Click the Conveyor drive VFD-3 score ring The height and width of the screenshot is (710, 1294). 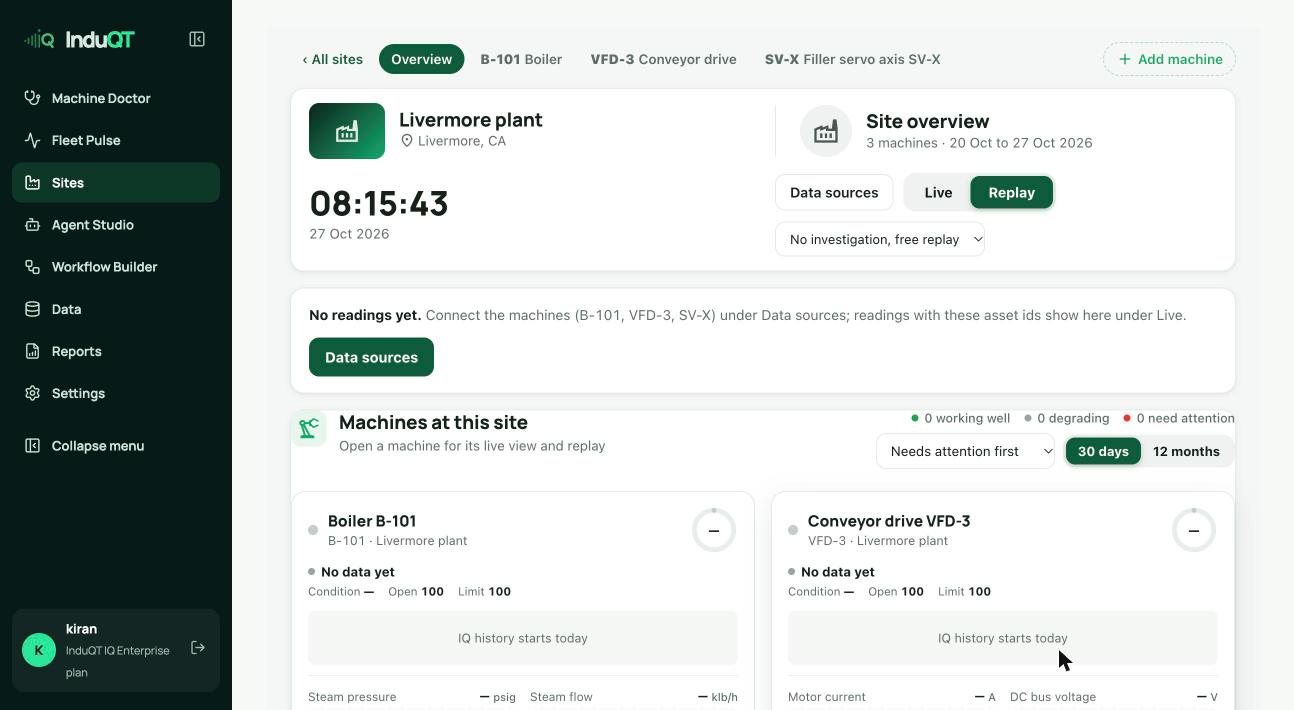click(1194, 530)
